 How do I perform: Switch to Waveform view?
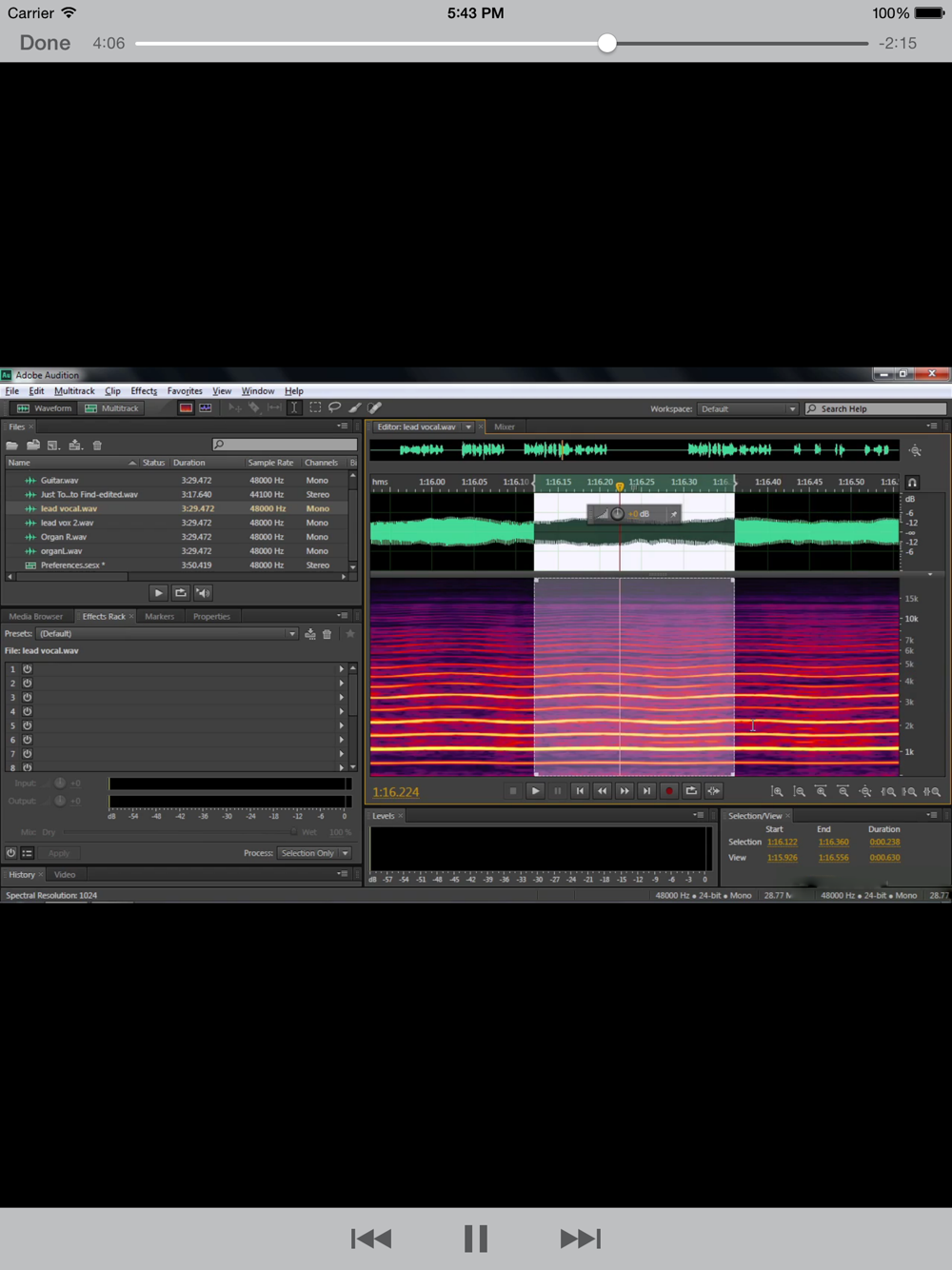coord(44,408)
